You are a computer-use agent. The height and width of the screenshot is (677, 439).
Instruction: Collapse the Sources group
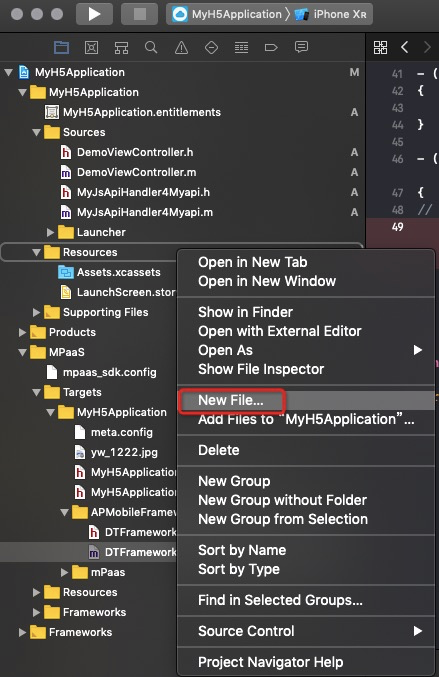coord(37,132)
